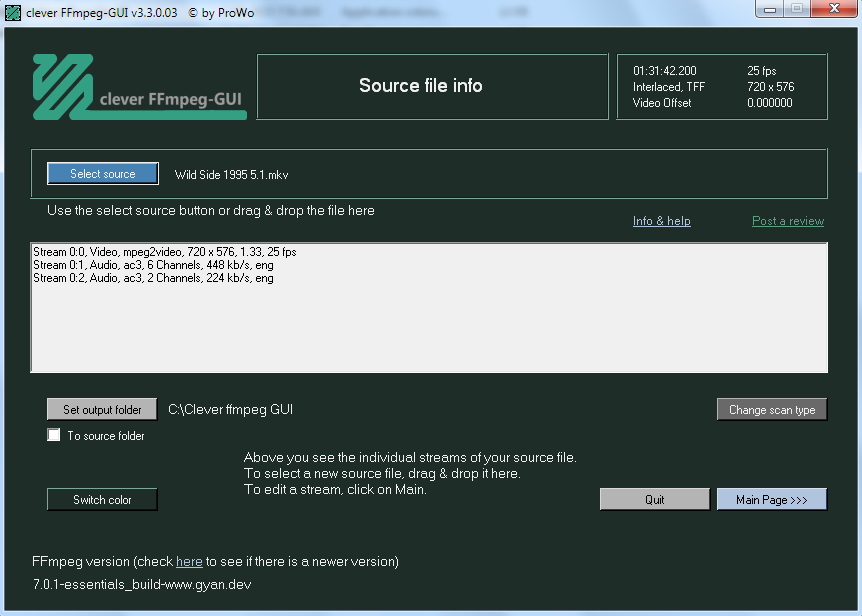Click the output path C:\Clever ffmpeg GUI
This screenshot has width=862, height=616.
(x=230, y=409)
